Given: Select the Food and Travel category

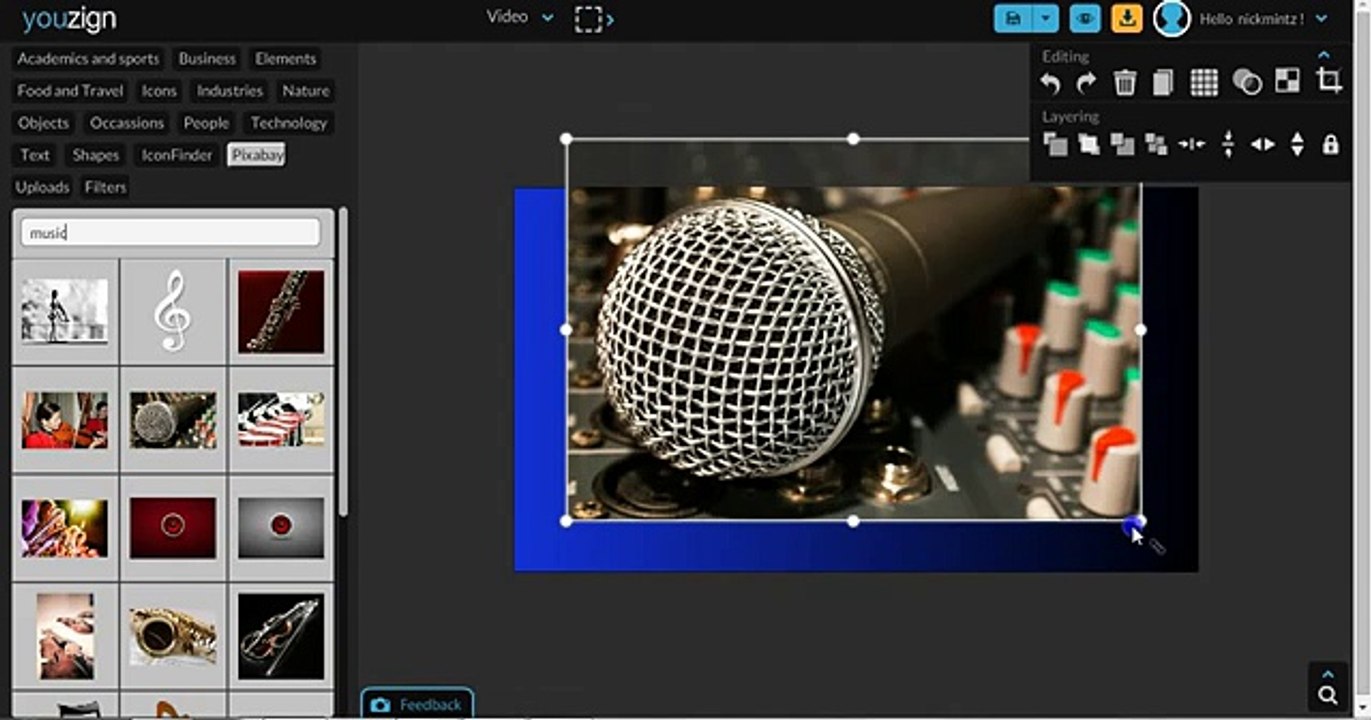Looking at the screenshot, I should click(70, 91).
